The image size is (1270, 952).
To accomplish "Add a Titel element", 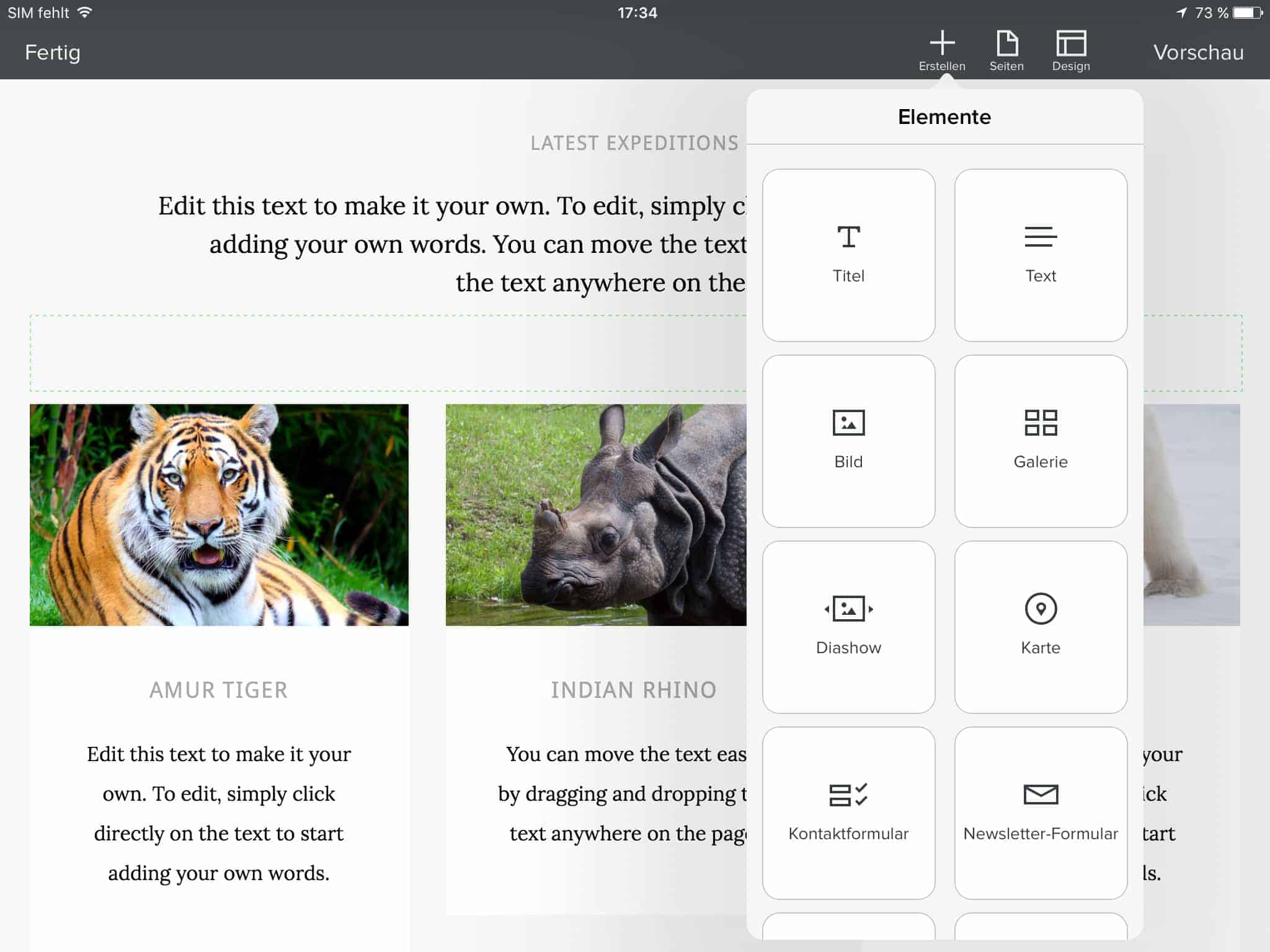I will 848,255.
